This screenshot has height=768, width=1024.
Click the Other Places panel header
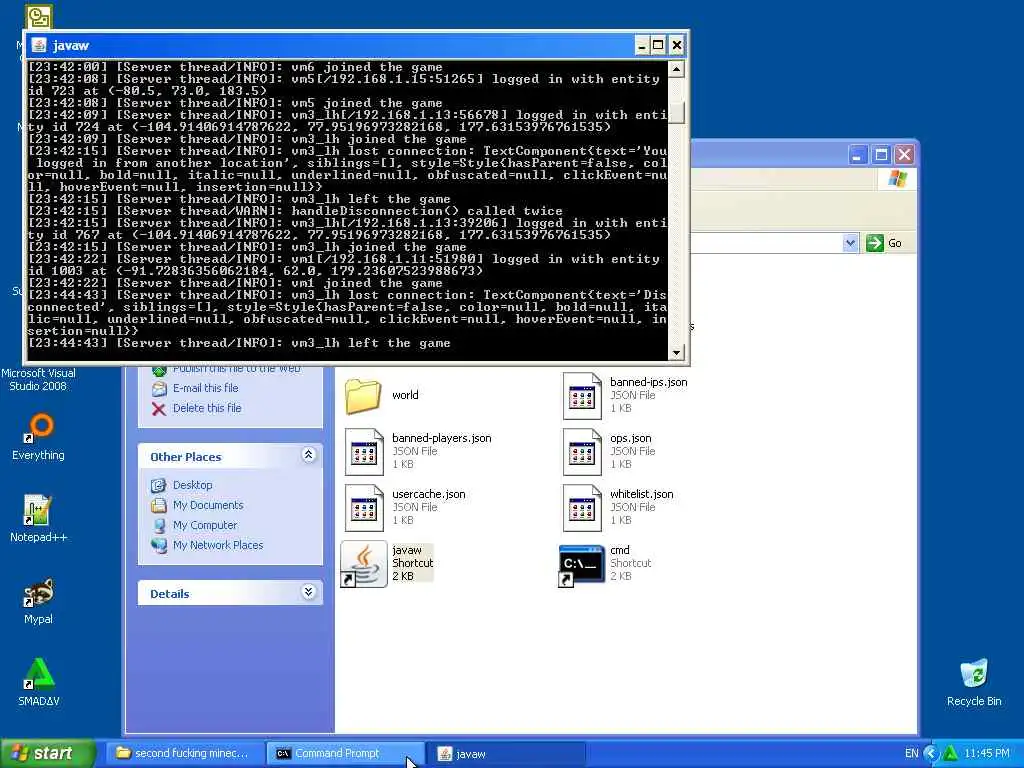(231, 456)
